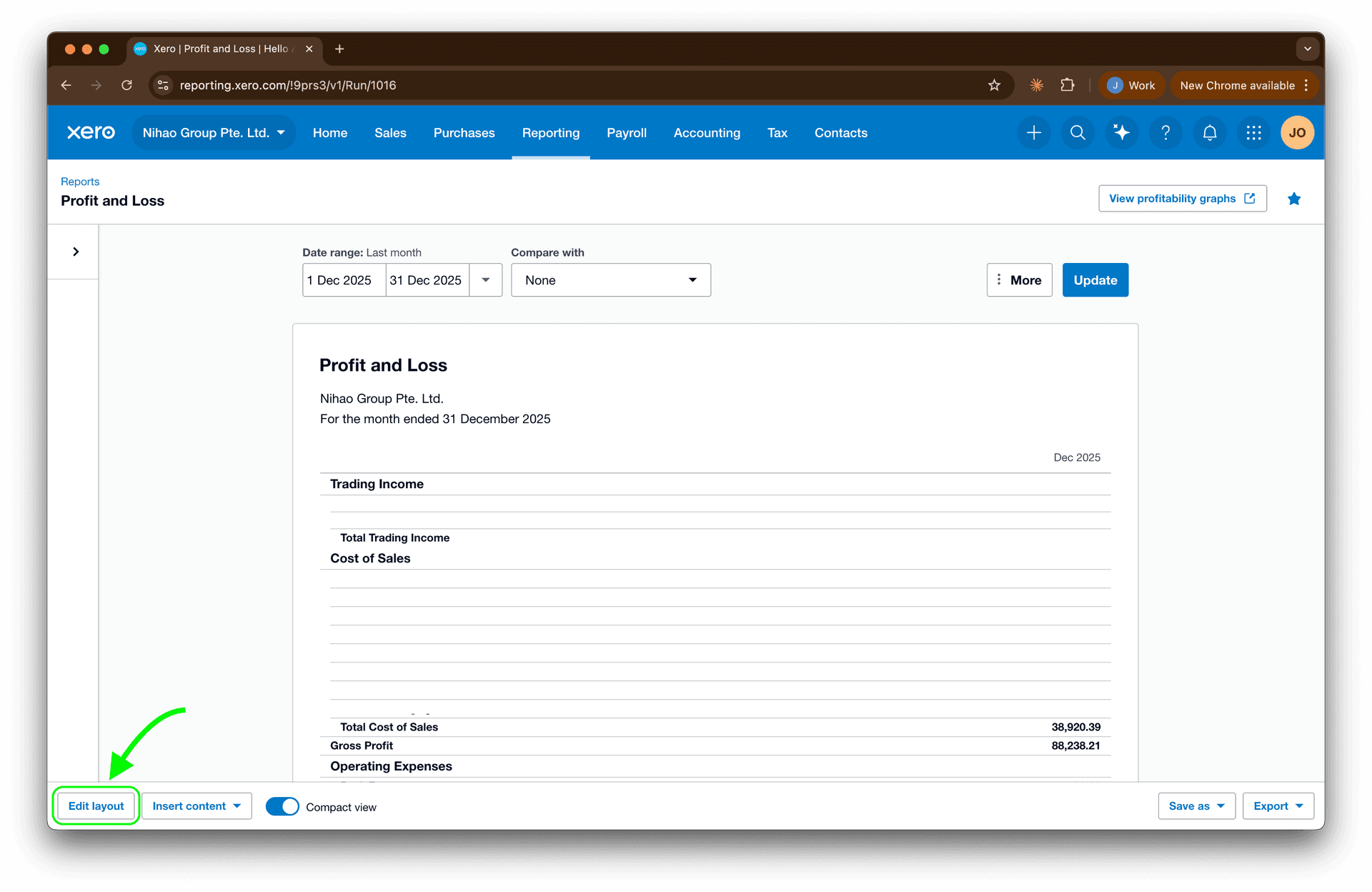Expand the date range dropdown arrow
This screenshot has height=892, width=1372.
486,279
